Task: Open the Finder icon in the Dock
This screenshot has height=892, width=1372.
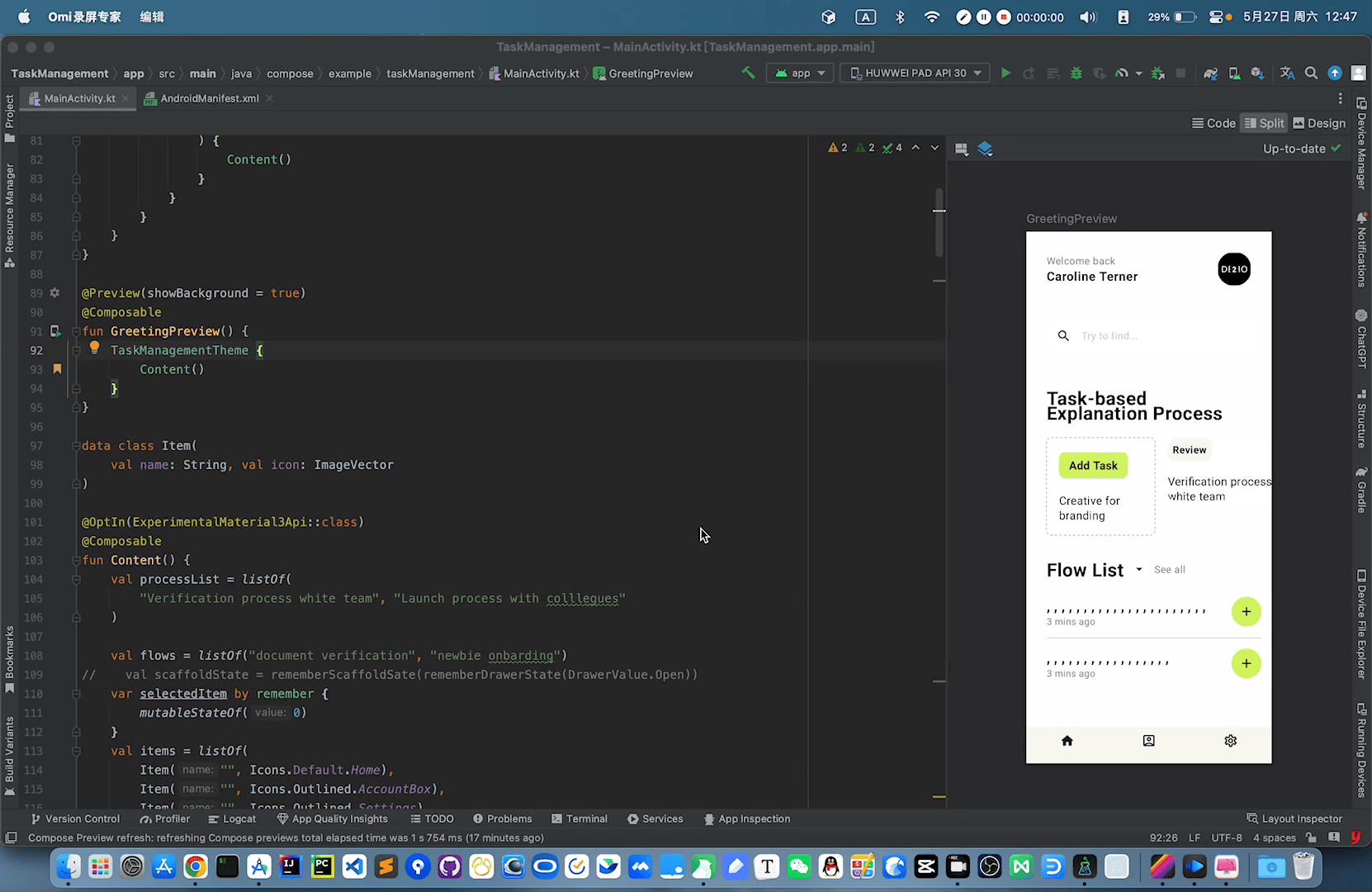Action: coord(69,866)
